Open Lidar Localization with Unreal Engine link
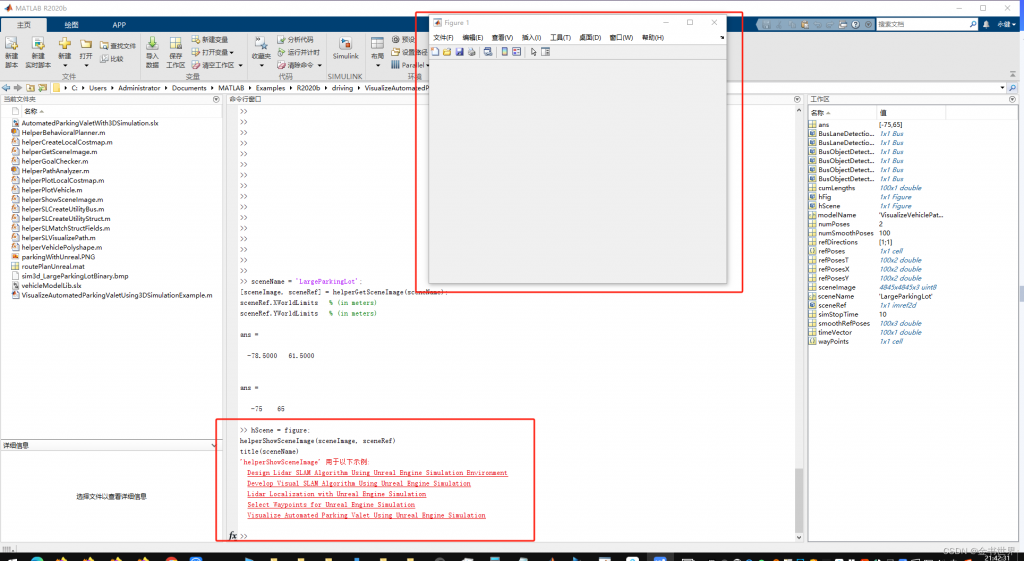The image size is (1024, 561). [336, 494]
